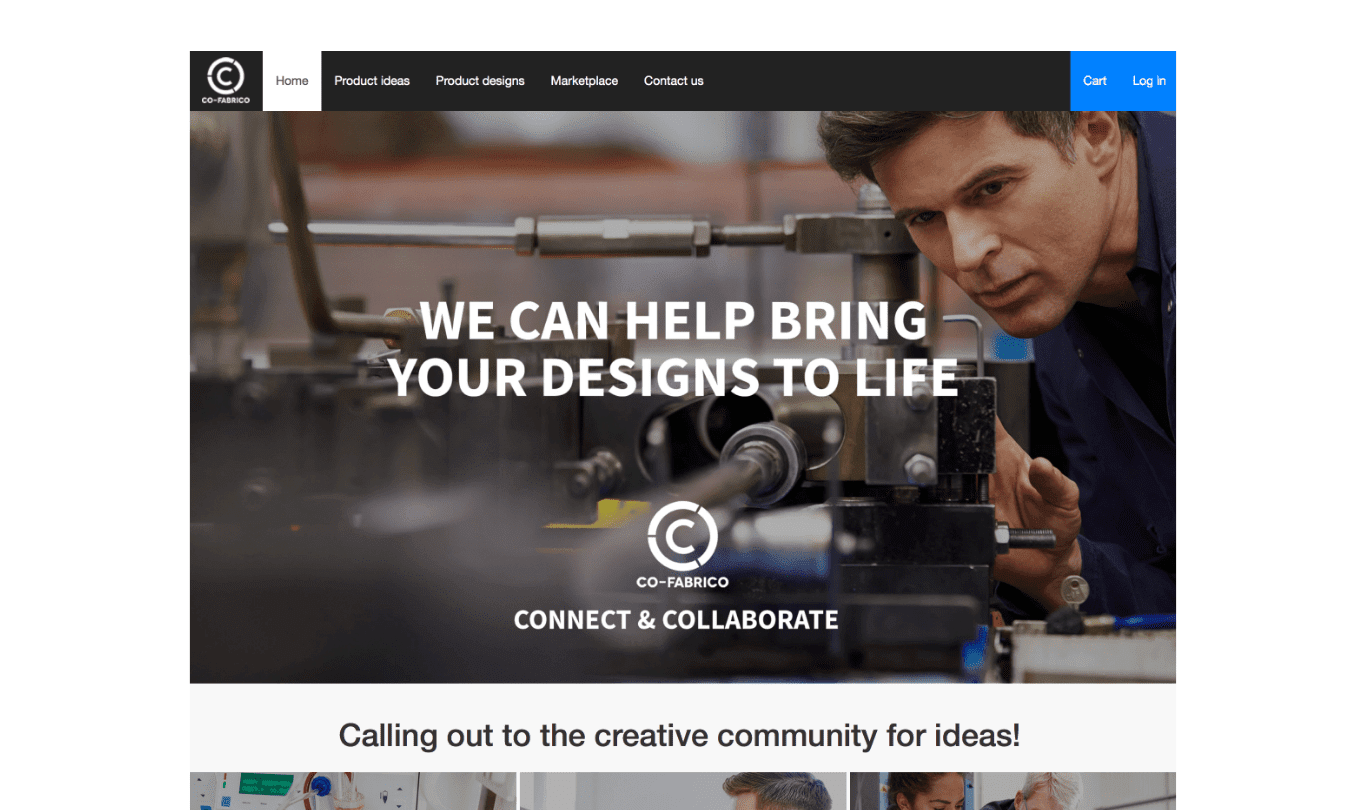Go to the Home tab
Image resolution: width=1365 pixels, height=810 pixels.
[x=292, y=81]
